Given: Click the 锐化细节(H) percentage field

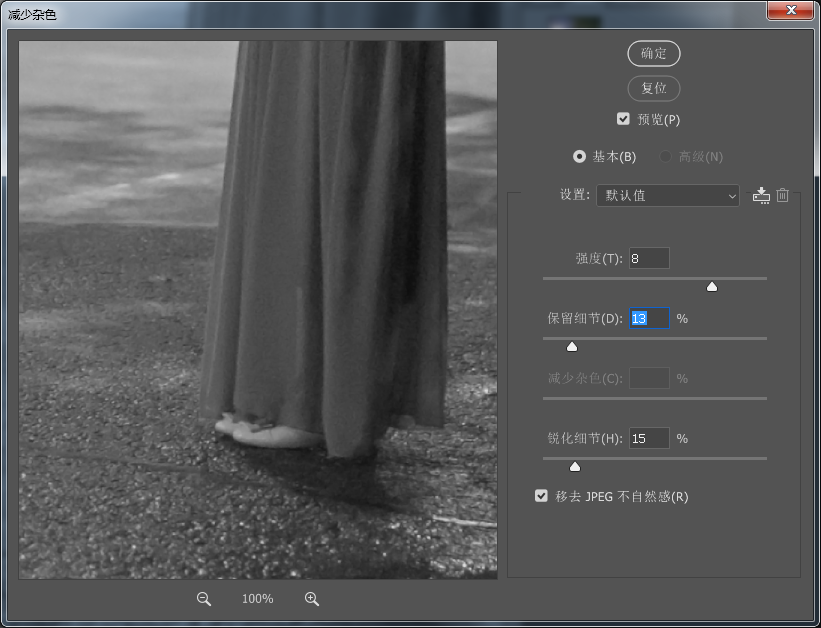Looking at the screenshot, I should pos(649,438).
